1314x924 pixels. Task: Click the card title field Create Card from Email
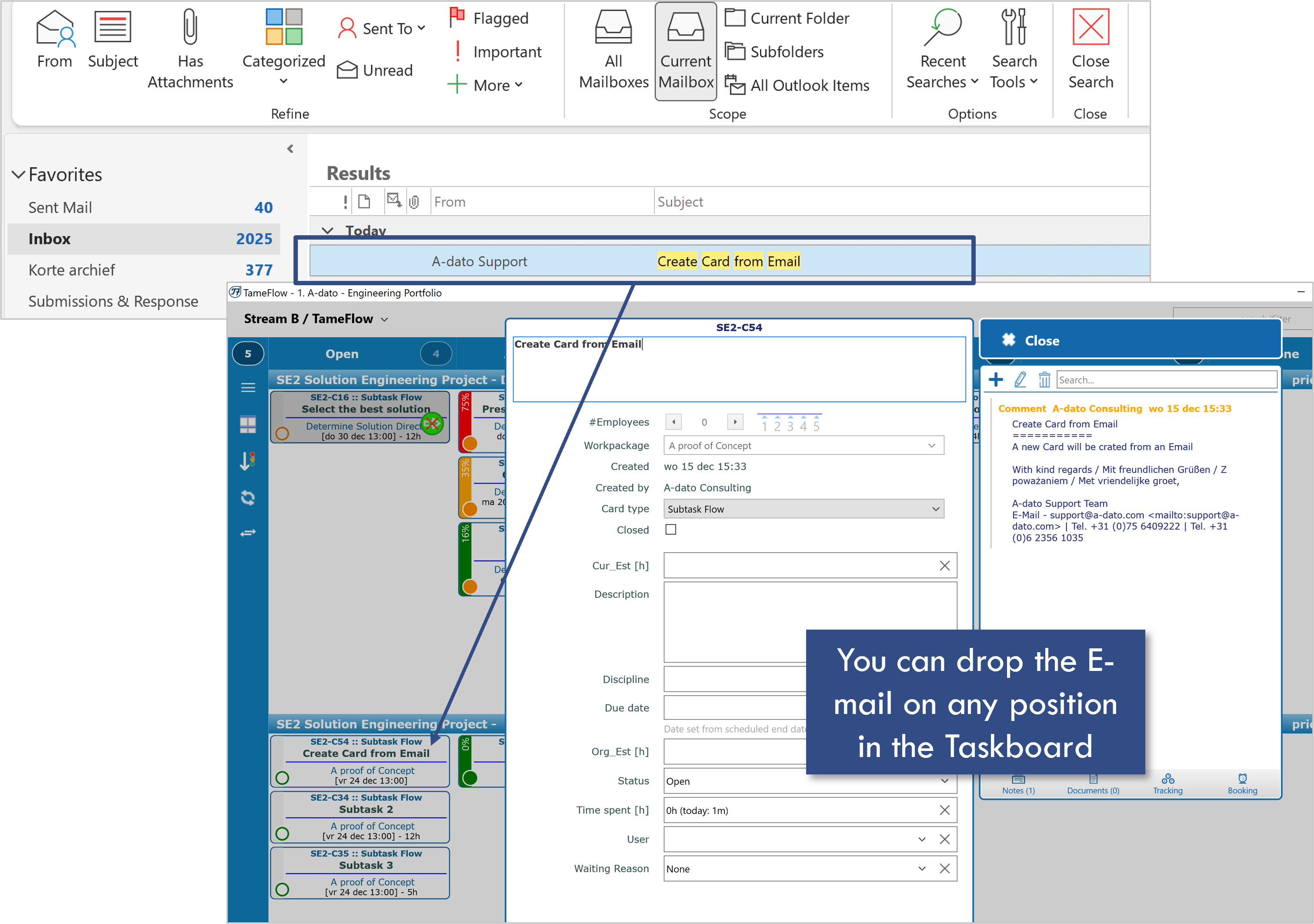pos(739,369)
